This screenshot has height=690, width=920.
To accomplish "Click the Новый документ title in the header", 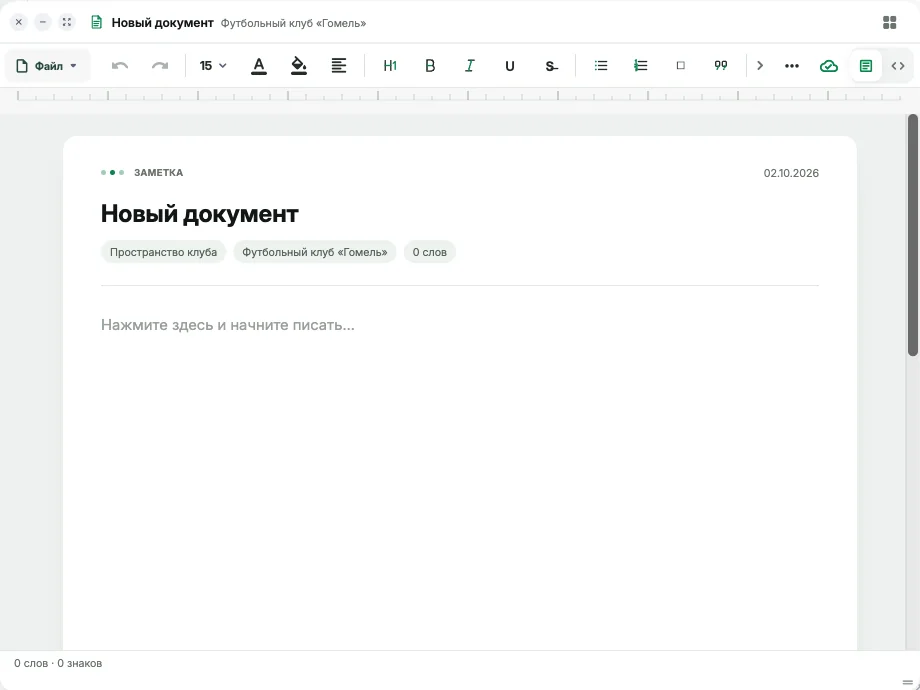I will [163, 23].
